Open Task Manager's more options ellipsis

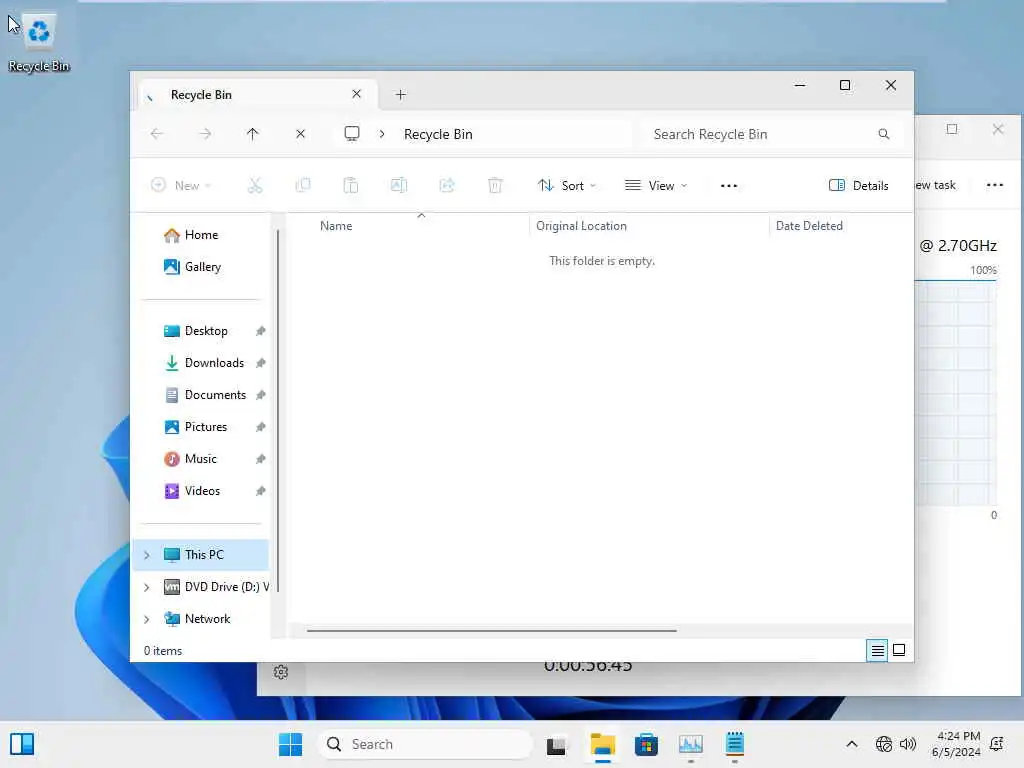click(995, 185)
